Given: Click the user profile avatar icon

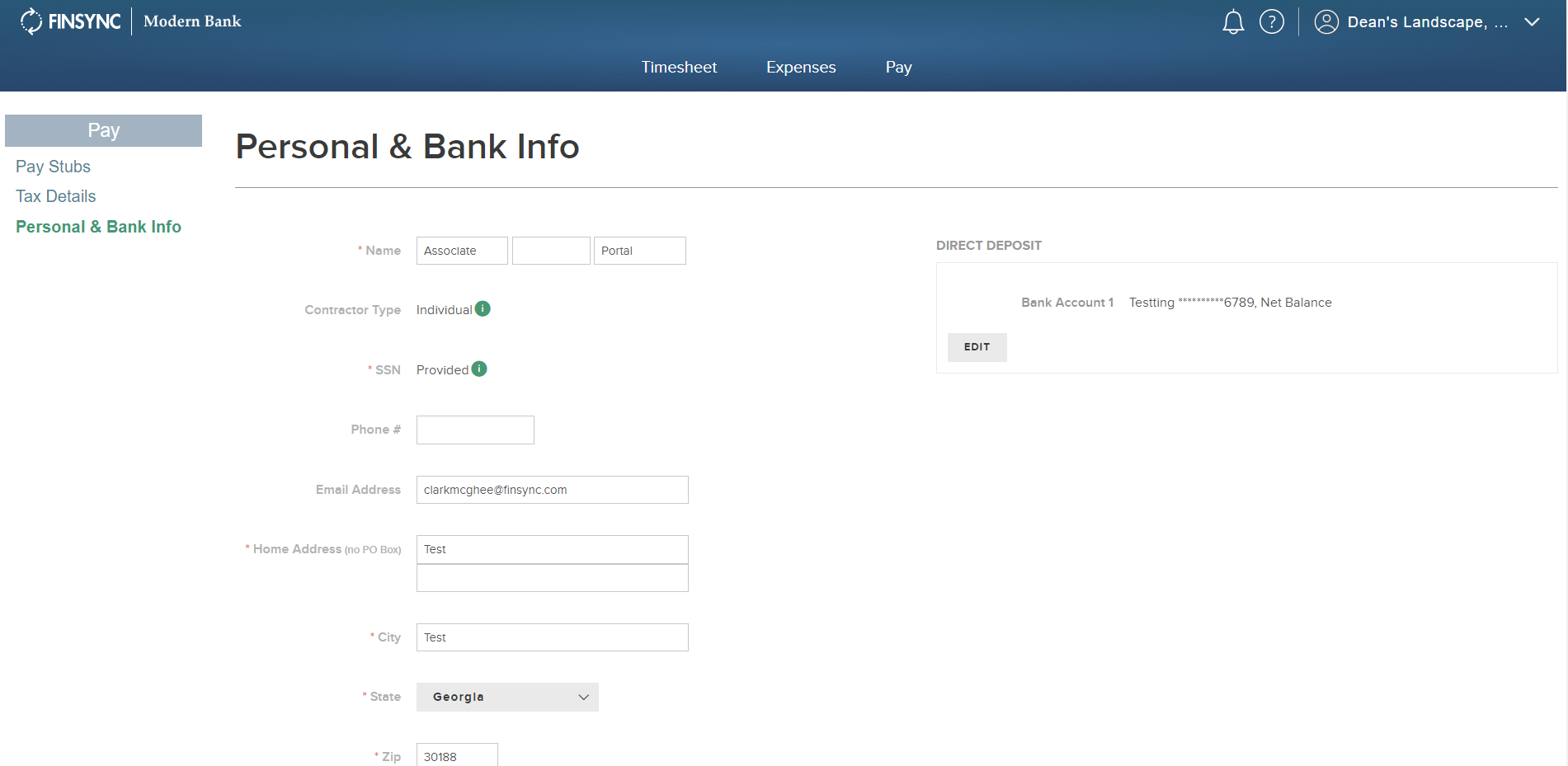Looking at the screenshot, I should (x=1326, y=21).
